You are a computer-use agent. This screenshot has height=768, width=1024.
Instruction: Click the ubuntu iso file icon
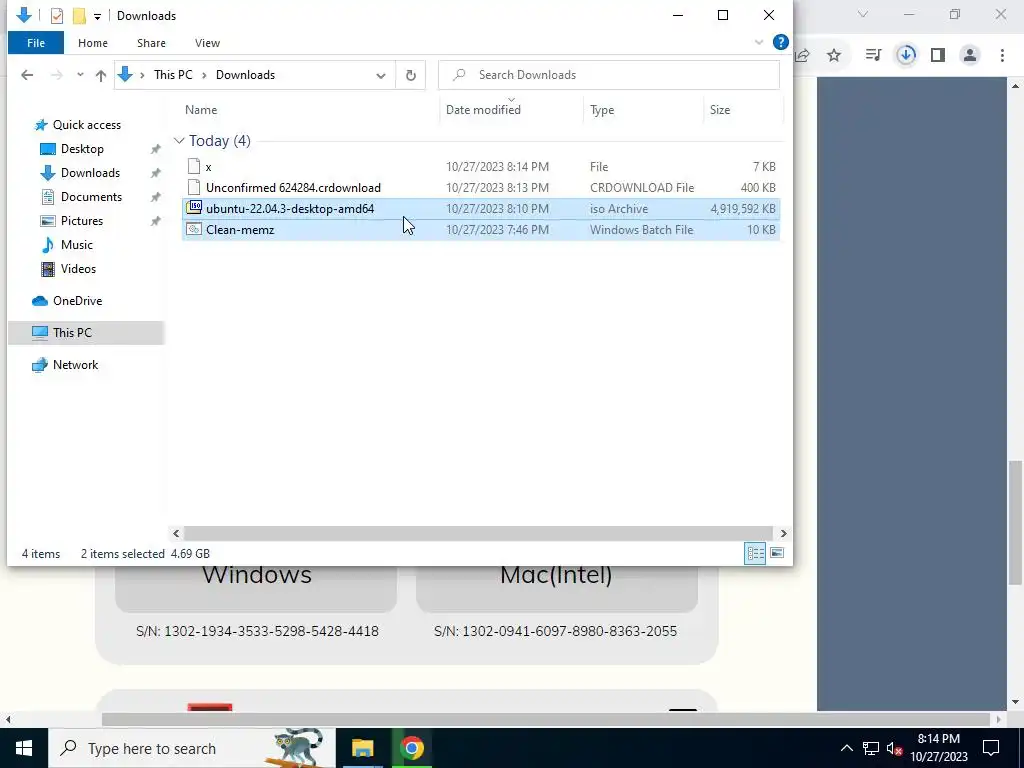click(x=194, y=208)
